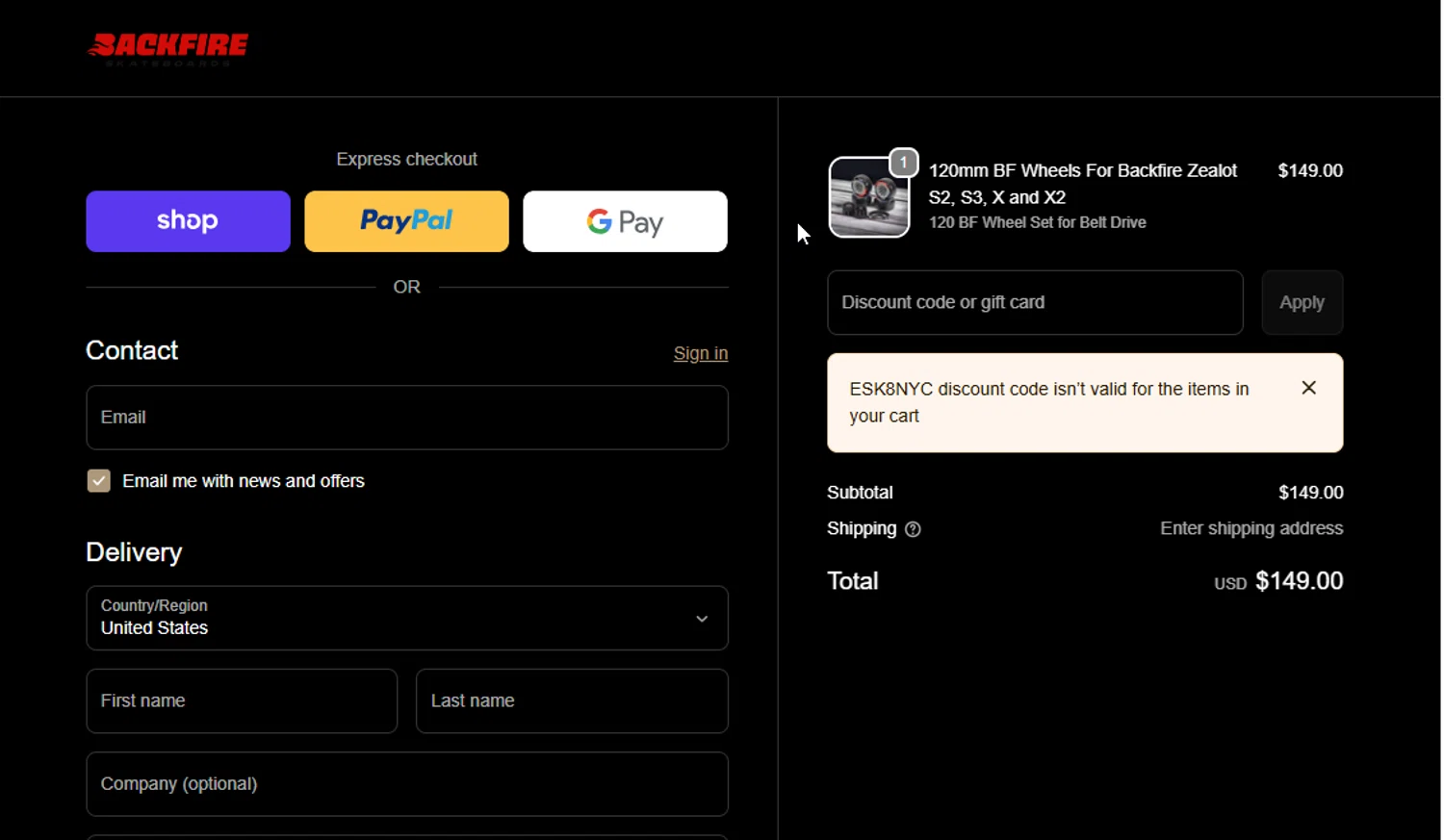Open the Shipping help question-mark icon

coord(913,529)
